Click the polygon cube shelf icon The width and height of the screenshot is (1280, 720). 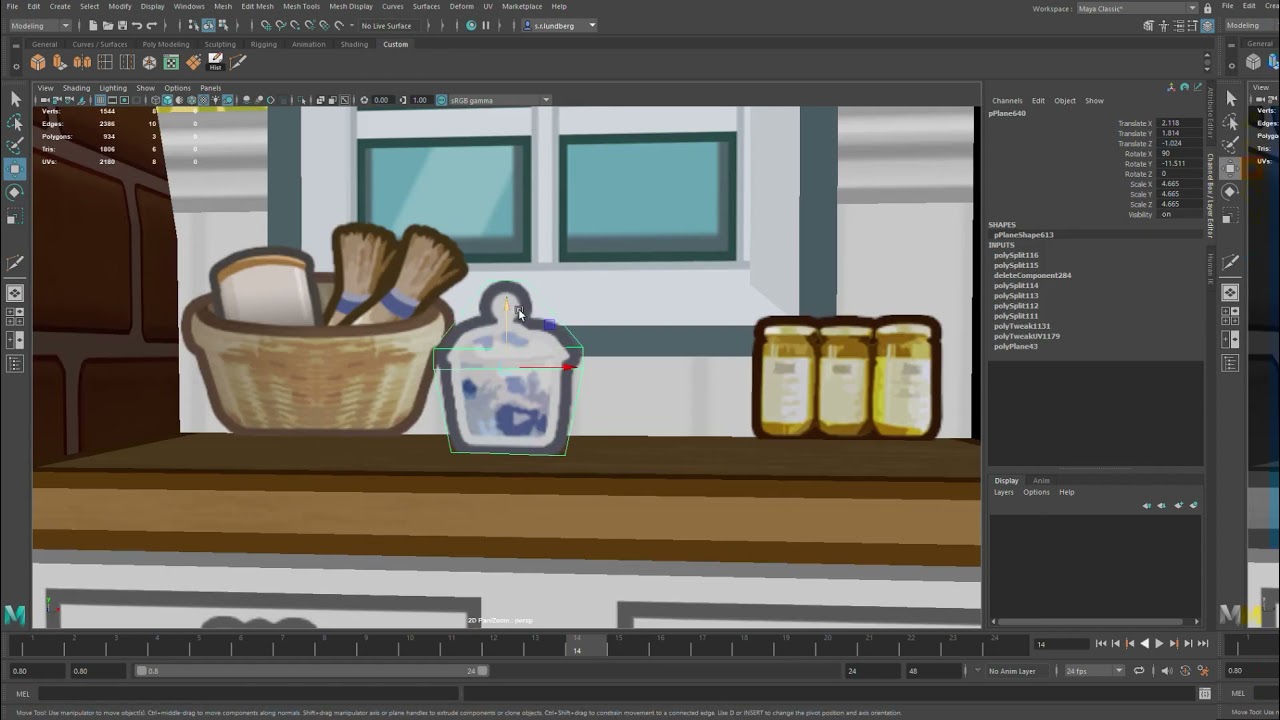(x=38, y=62)
